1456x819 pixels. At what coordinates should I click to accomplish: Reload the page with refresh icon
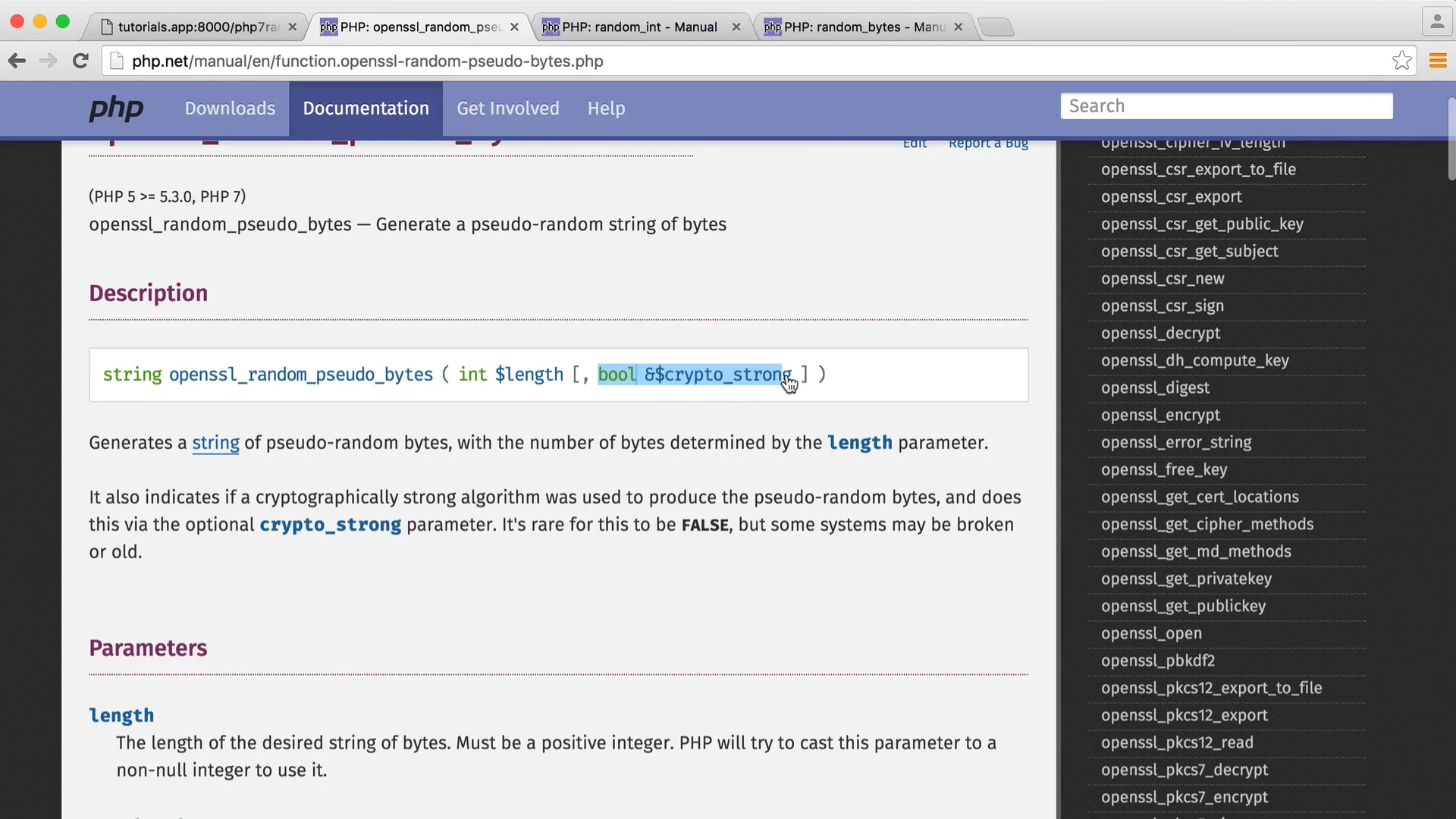click(80, 61)
